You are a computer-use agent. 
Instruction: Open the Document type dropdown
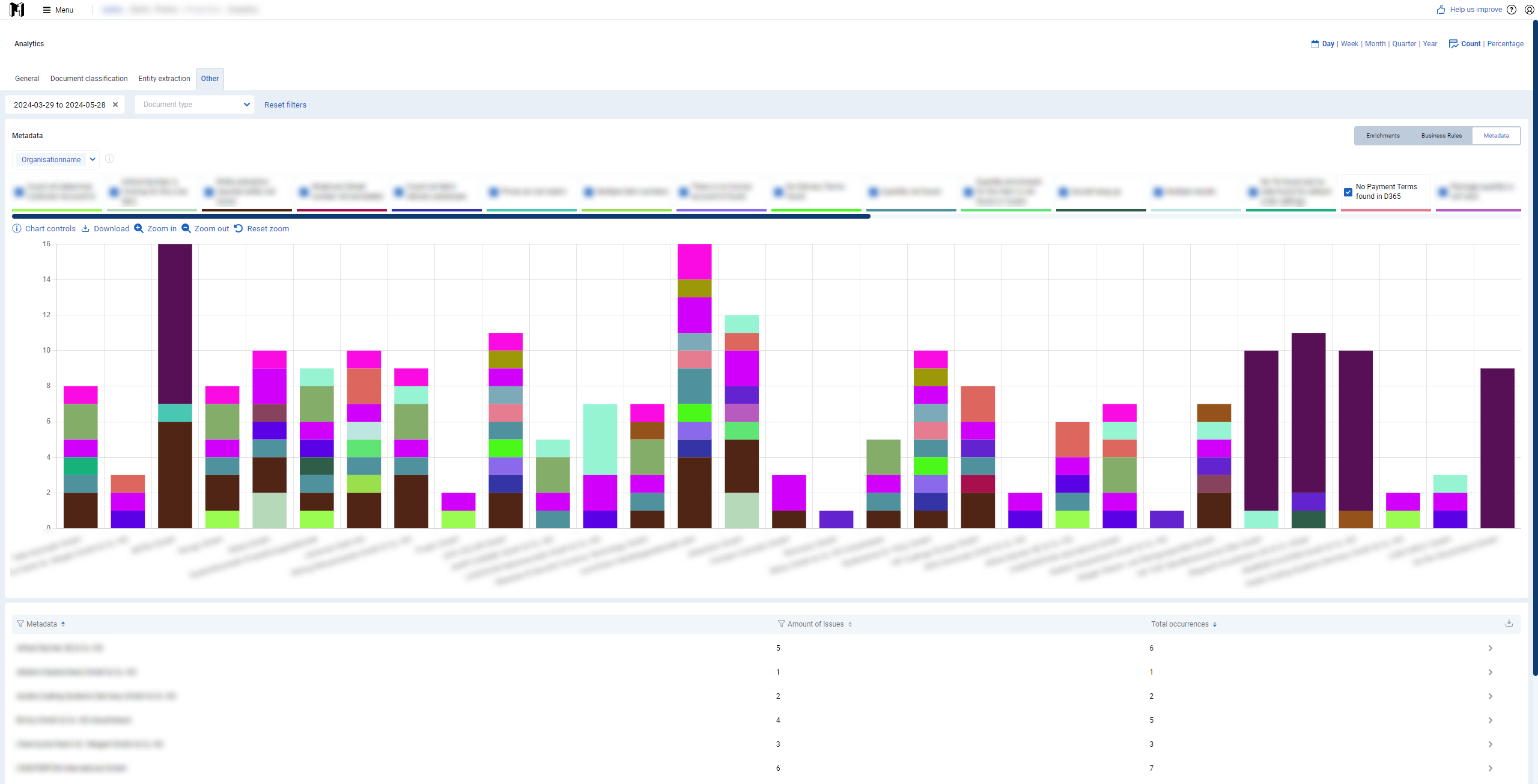click(x=195, y=105)
